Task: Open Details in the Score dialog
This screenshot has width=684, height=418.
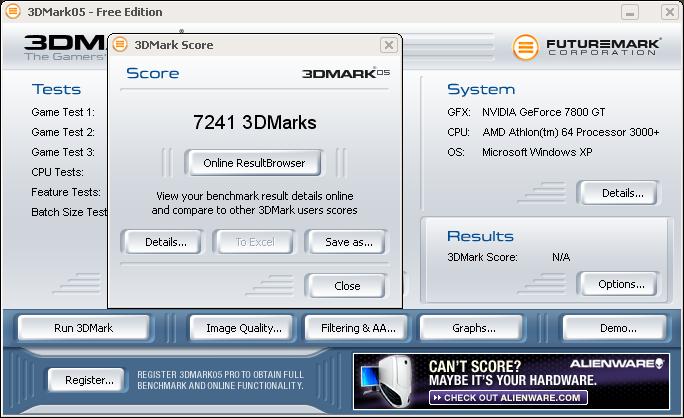Action: [165, 242]
